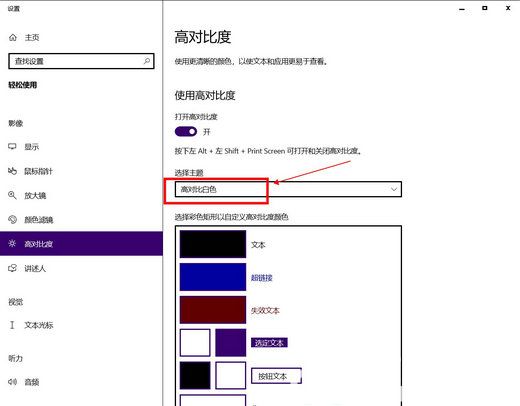Image resolution: width=520 pixels, height=406 pixels.
Task: Close the 设置 window
Action: coord(508,8)
